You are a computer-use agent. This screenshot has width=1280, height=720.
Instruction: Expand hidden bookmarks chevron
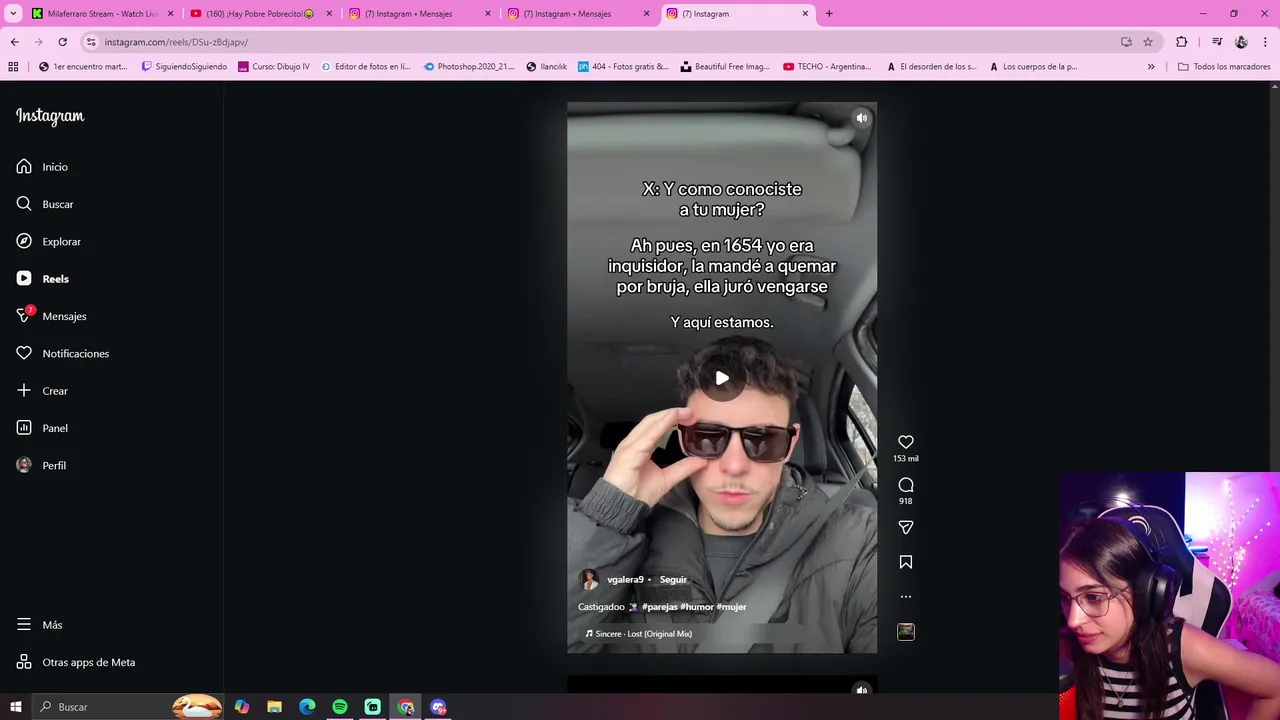click(x=1151, y=67)
